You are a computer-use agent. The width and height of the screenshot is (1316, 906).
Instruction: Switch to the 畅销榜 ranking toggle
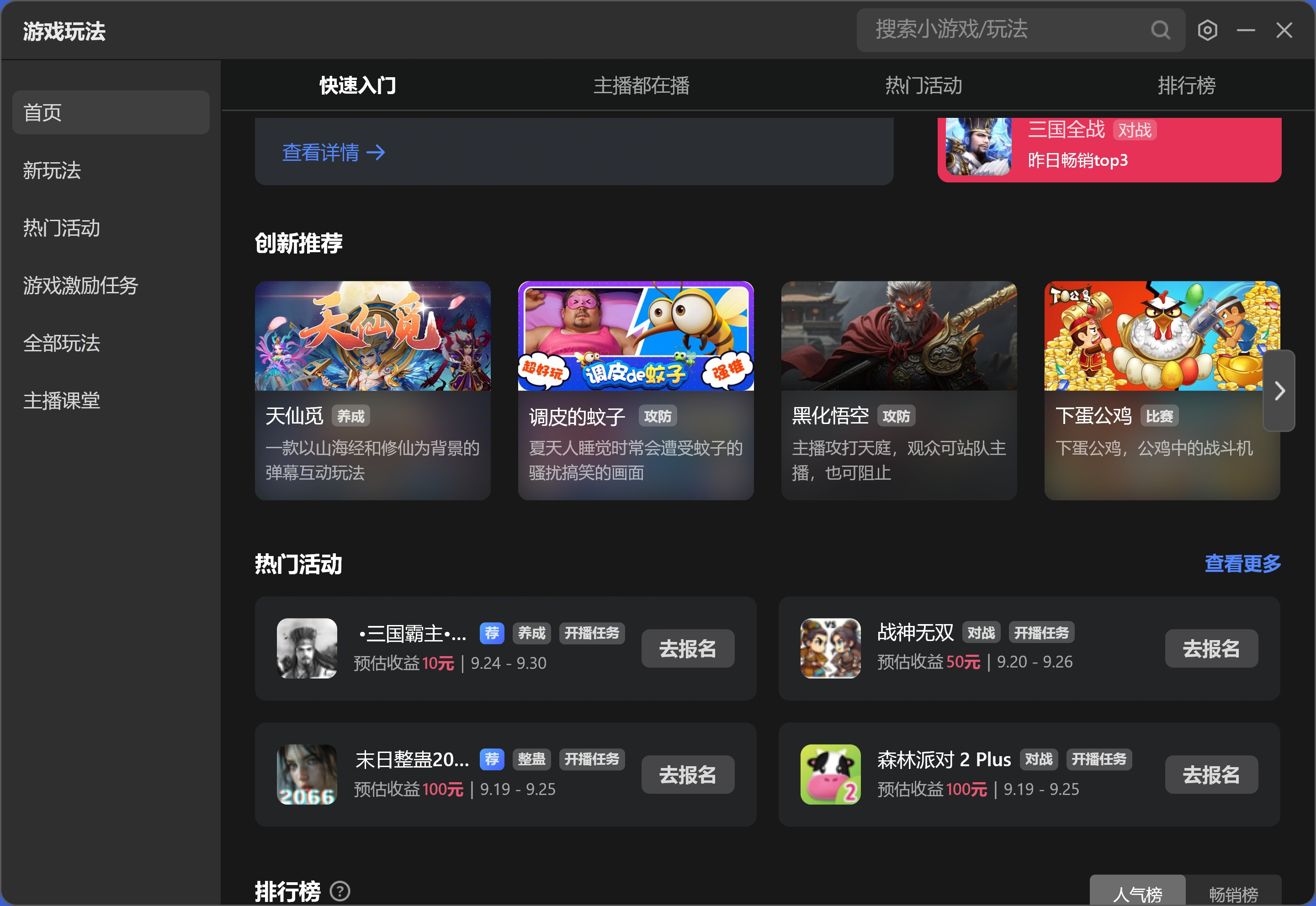point(1233,894)
